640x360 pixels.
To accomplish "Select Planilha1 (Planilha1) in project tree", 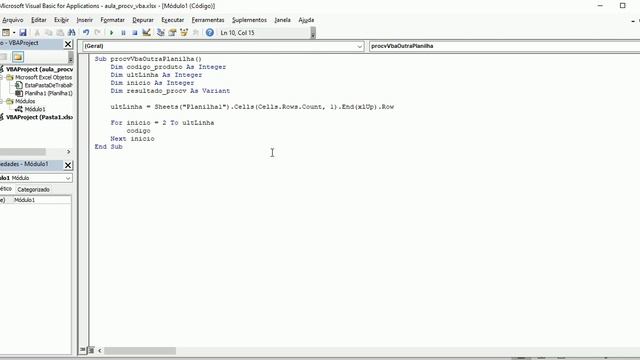I will 48,93.
